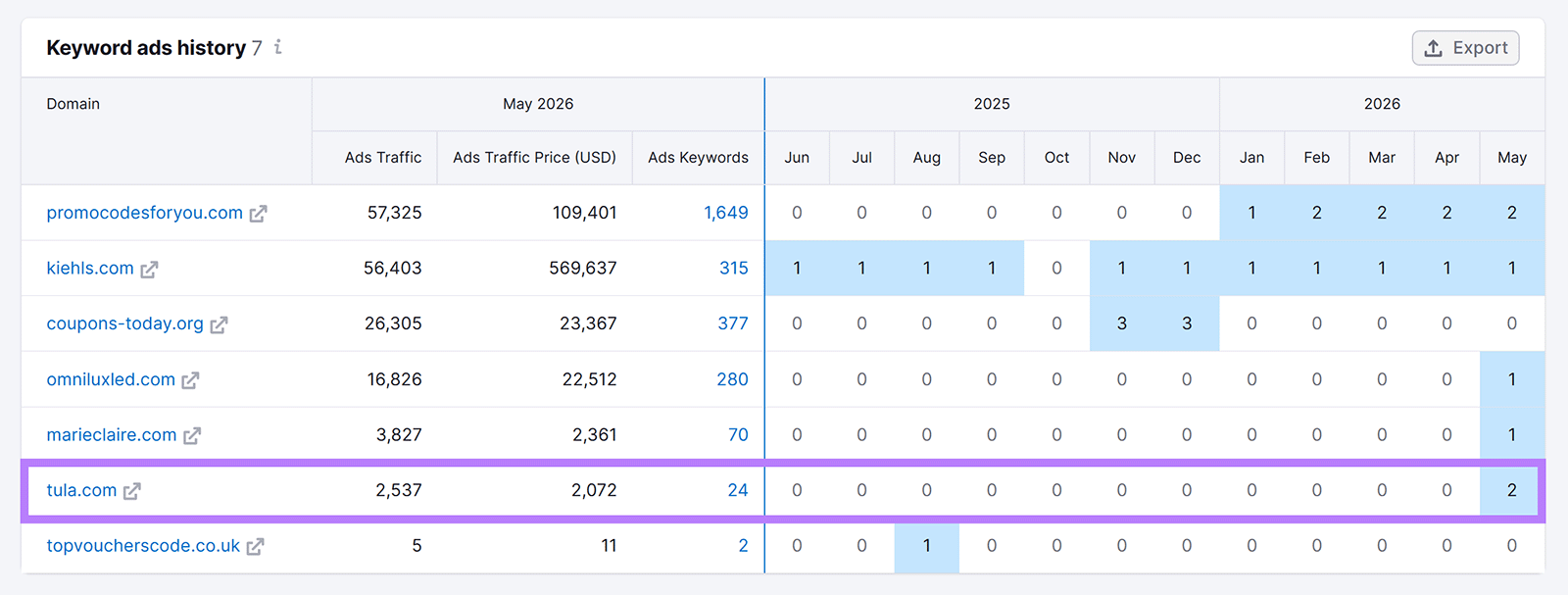Click coupons-today.org Dec cell showing 3

[1187, 323]
